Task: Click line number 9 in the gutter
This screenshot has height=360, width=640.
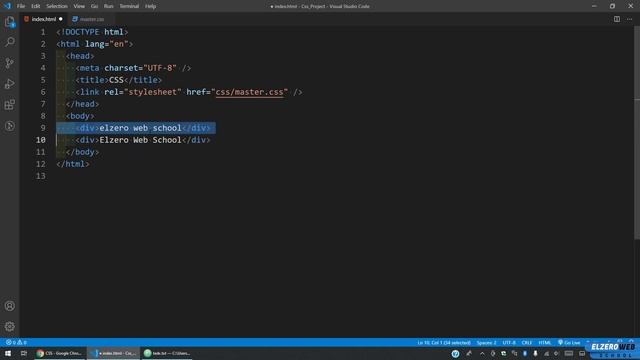Action: [x=43, y=128]
